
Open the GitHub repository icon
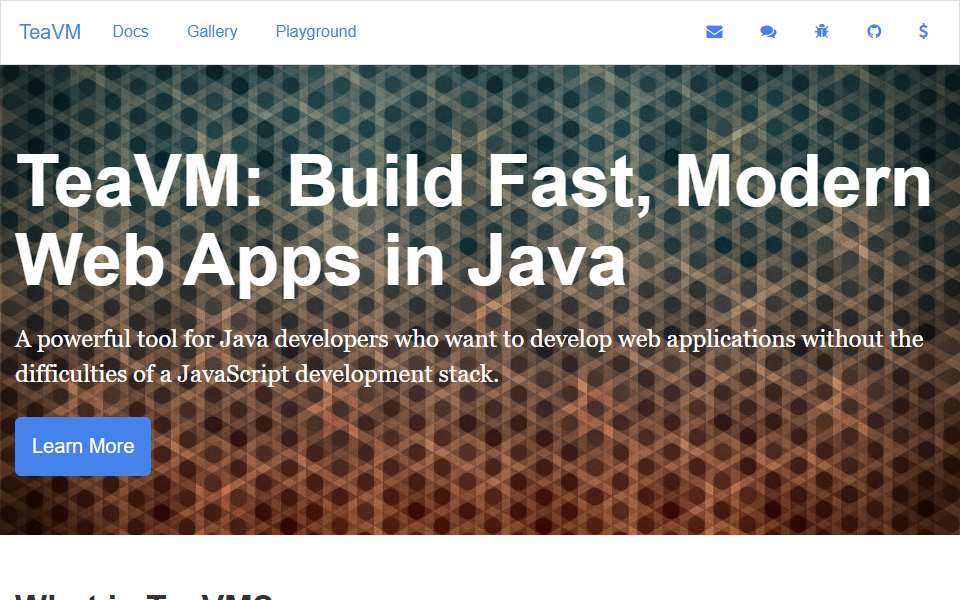874,31
